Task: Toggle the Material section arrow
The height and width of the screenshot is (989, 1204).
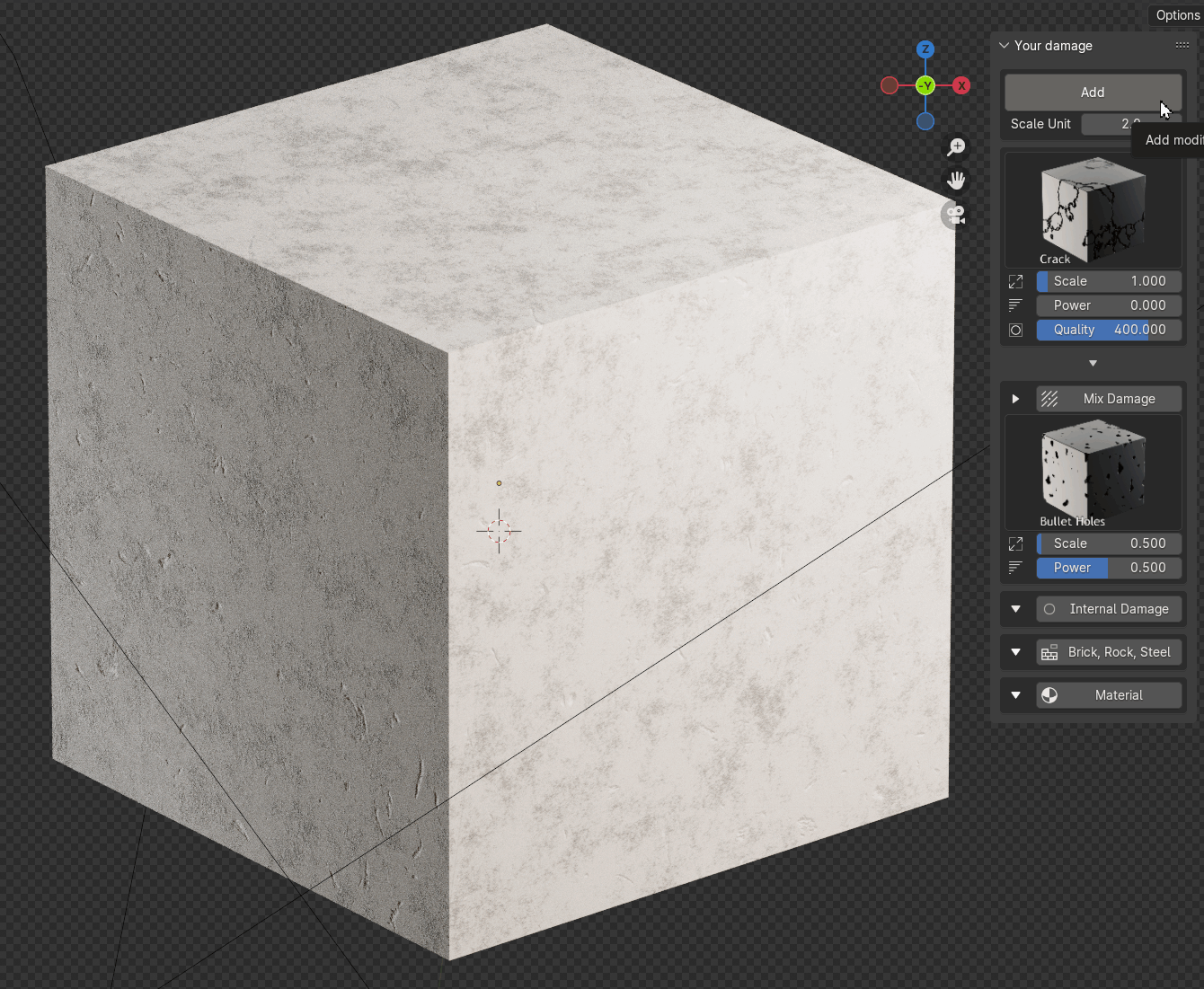Action: click(1015, 695)
